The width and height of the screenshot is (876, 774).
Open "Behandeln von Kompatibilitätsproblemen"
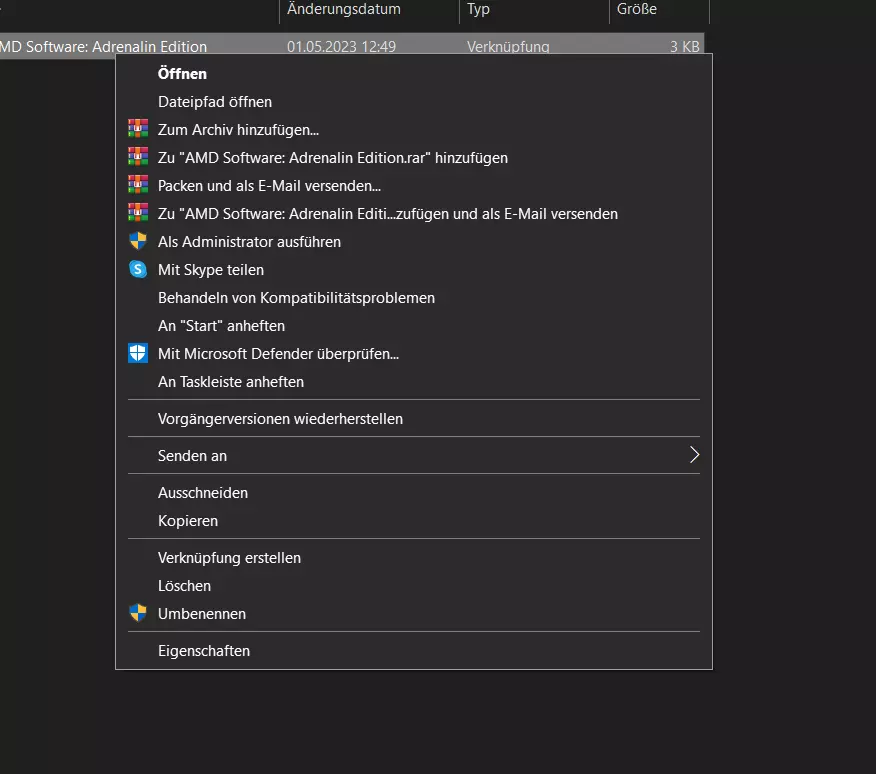[414, 297]
